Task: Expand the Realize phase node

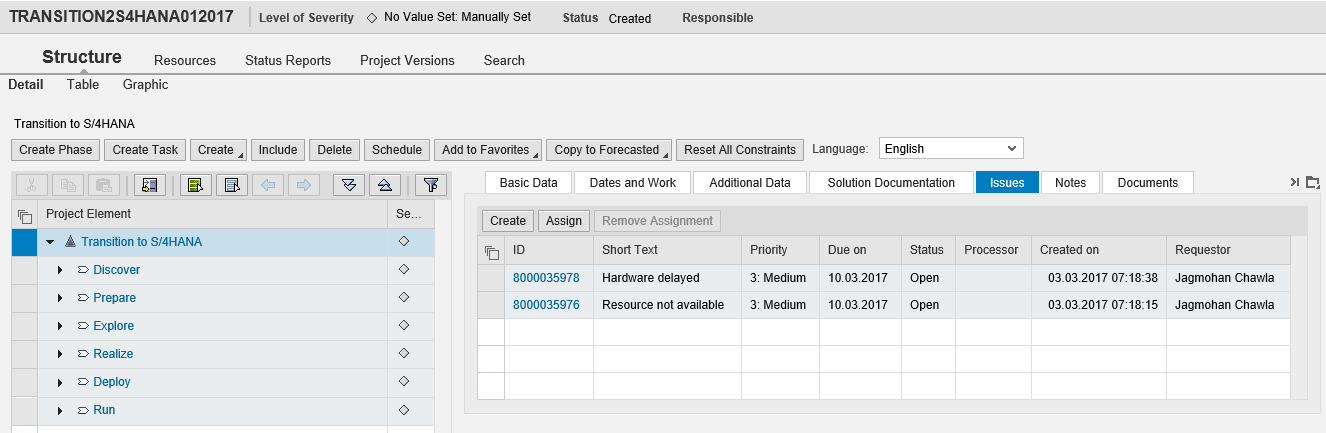Action: (x=60, y=354)
